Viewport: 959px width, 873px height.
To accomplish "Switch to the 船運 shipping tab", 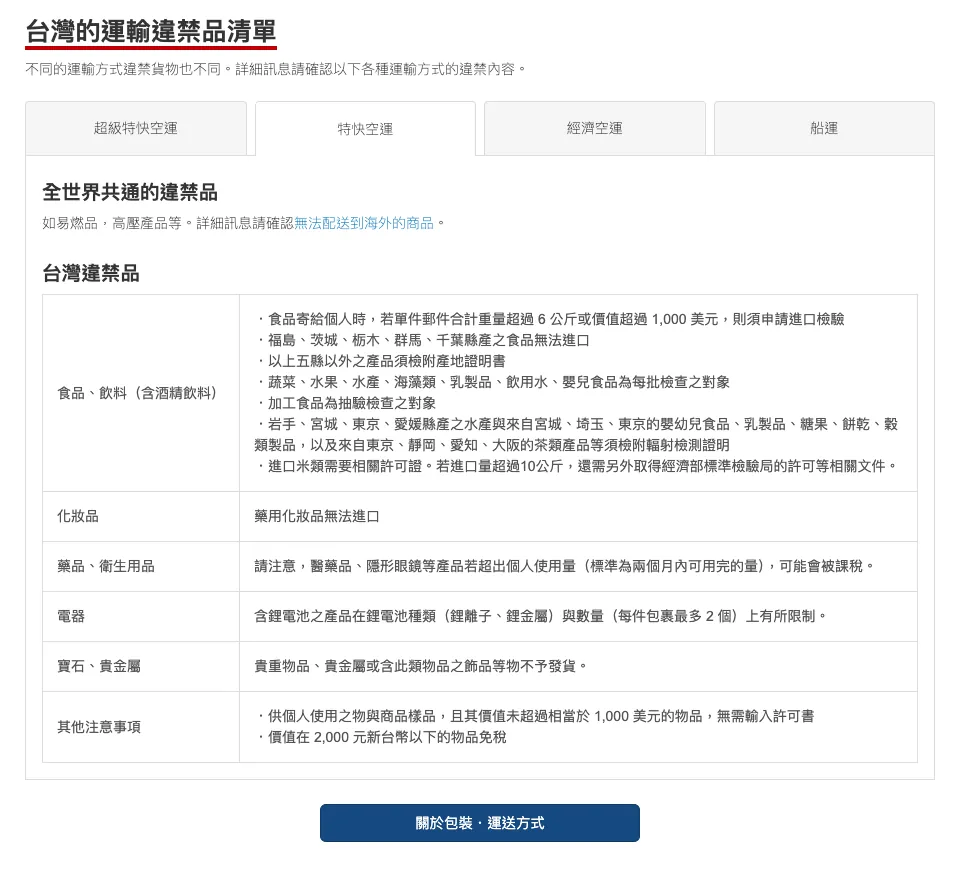I will coord(824,128).
